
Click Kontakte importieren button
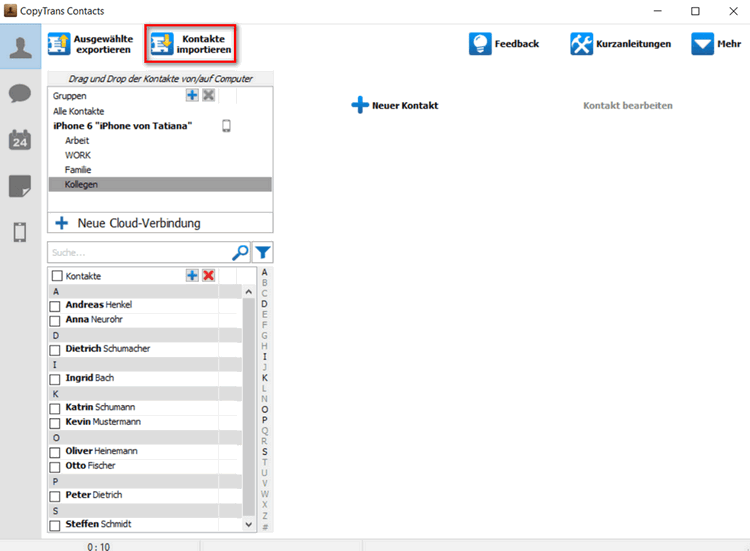click(190, 44)
